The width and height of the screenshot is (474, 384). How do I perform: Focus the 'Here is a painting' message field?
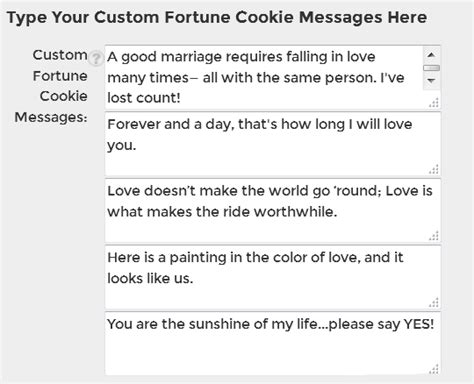click(x=273, y=277)
